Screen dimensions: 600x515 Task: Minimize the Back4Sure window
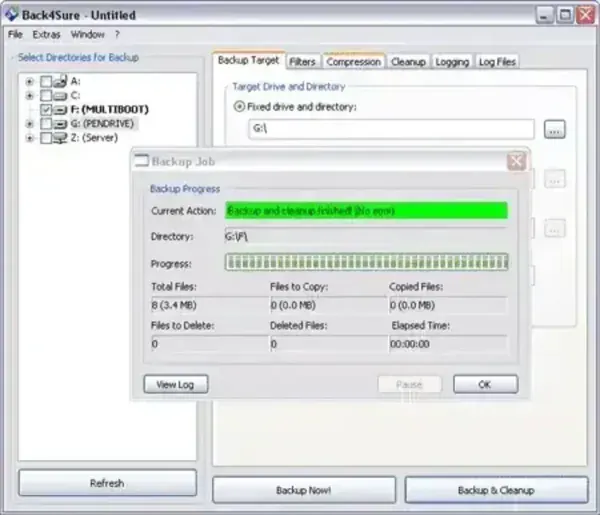tap(544, 15)
